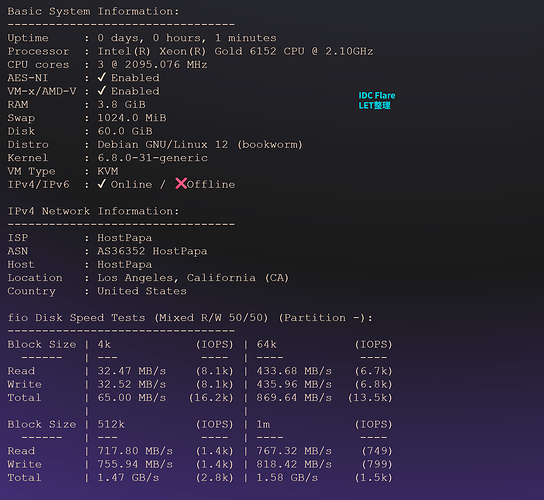The width and height of the screenshot is (544, 500).
Task: Click the 64k read speed '433.68 MB/s'
Action: tap(294, 371)
